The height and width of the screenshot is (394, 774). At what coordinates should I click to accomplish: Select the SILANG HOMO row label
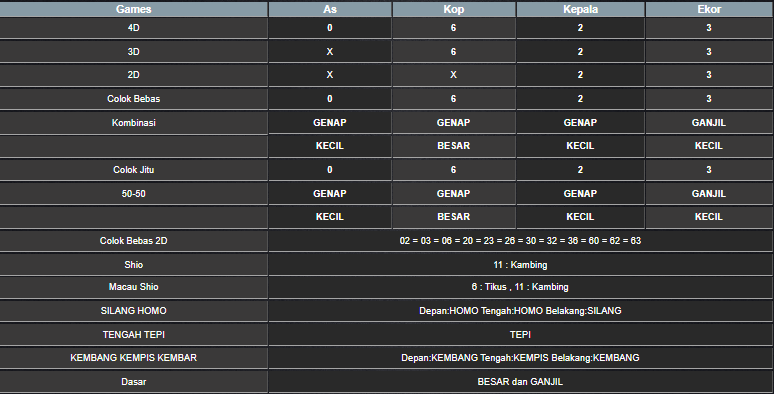click(x=133, y=311)
